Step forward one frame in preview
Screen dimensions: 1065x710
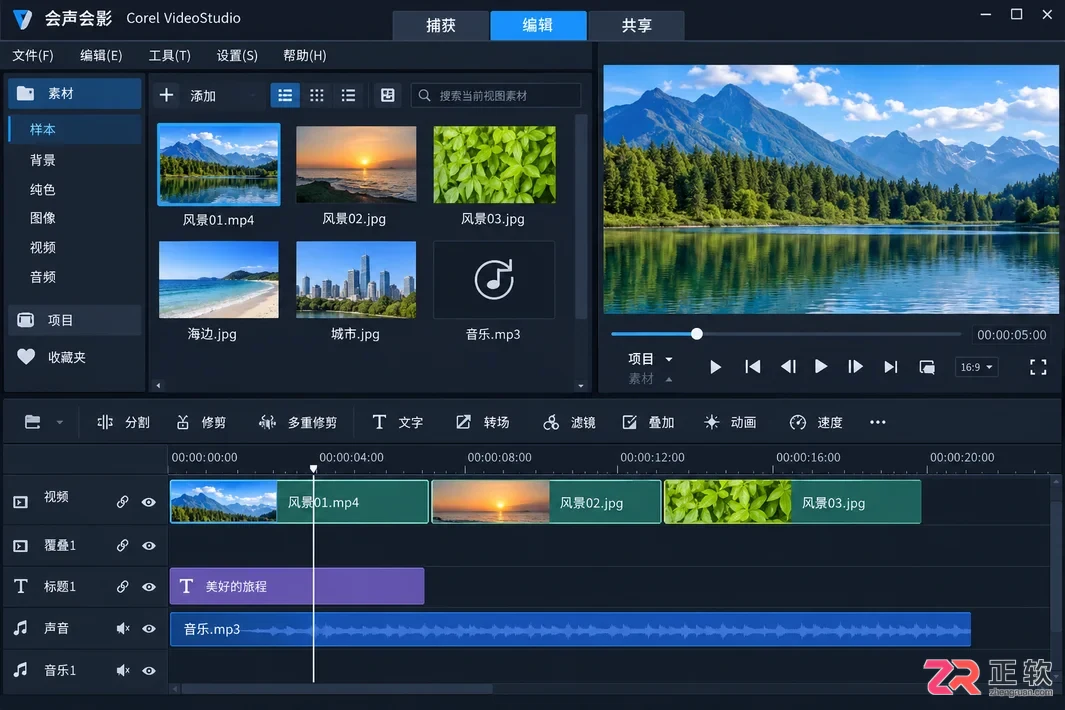coord(855,368)
